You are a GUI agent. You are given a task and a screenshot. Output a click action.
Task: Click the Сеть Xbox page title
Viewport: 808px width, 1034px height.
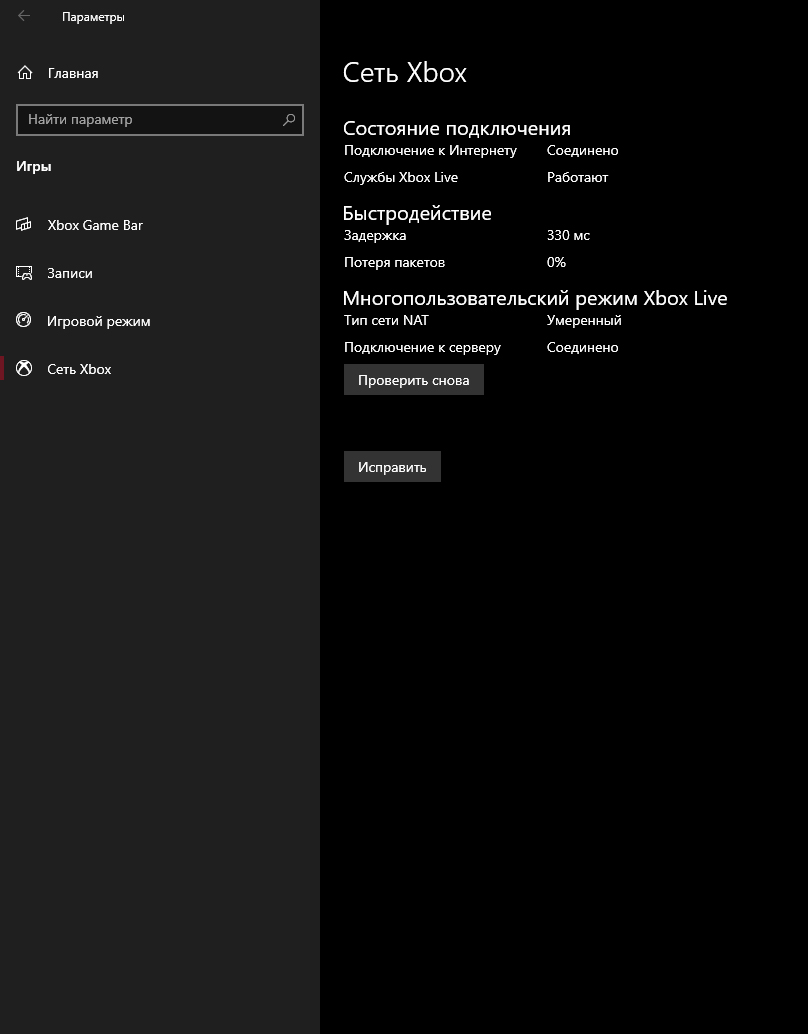tap(404, 73)
